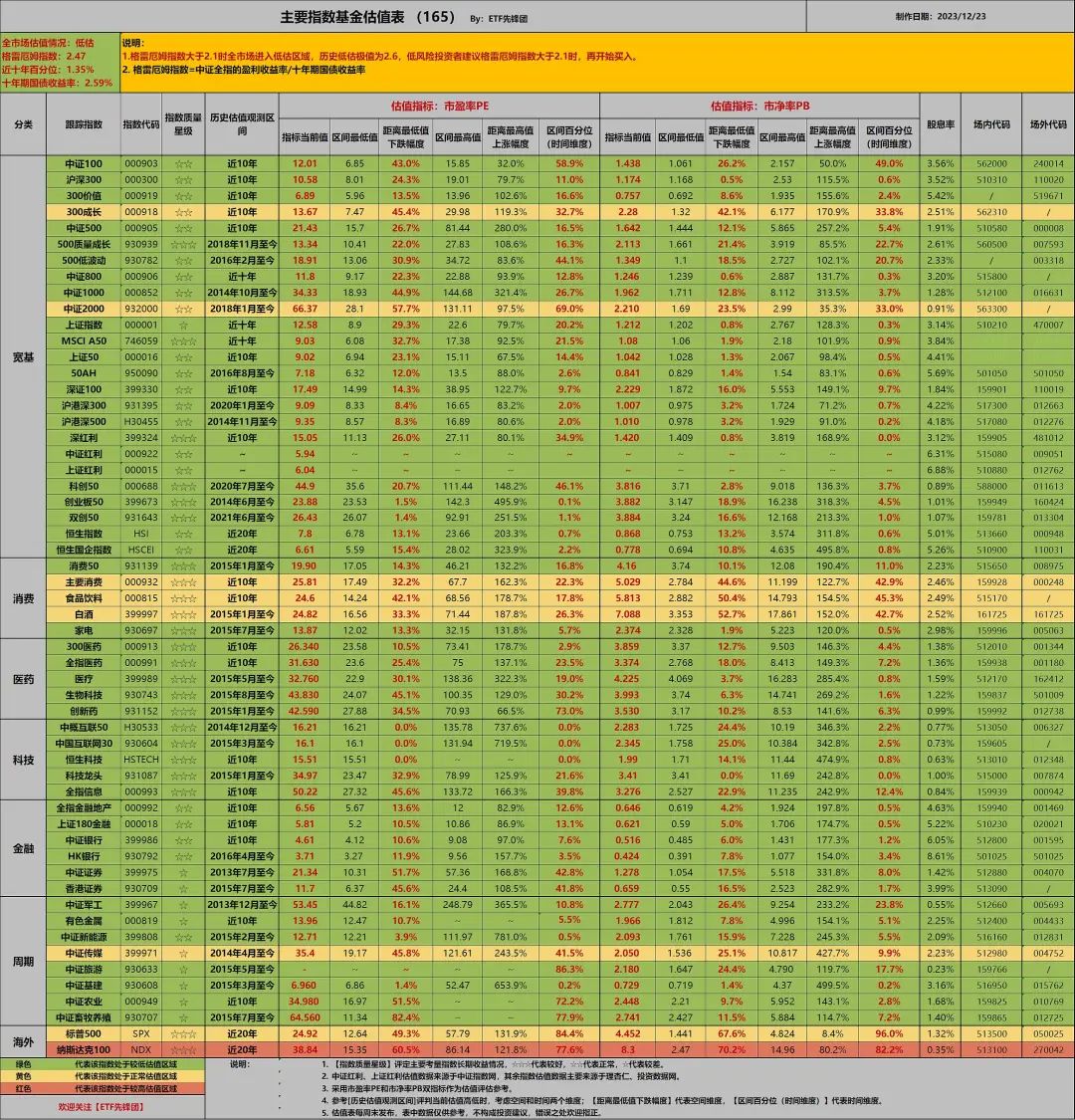Select index code 000903 cell
The width and height of the screenshot is (1075, 1120).
pos(140,163)
